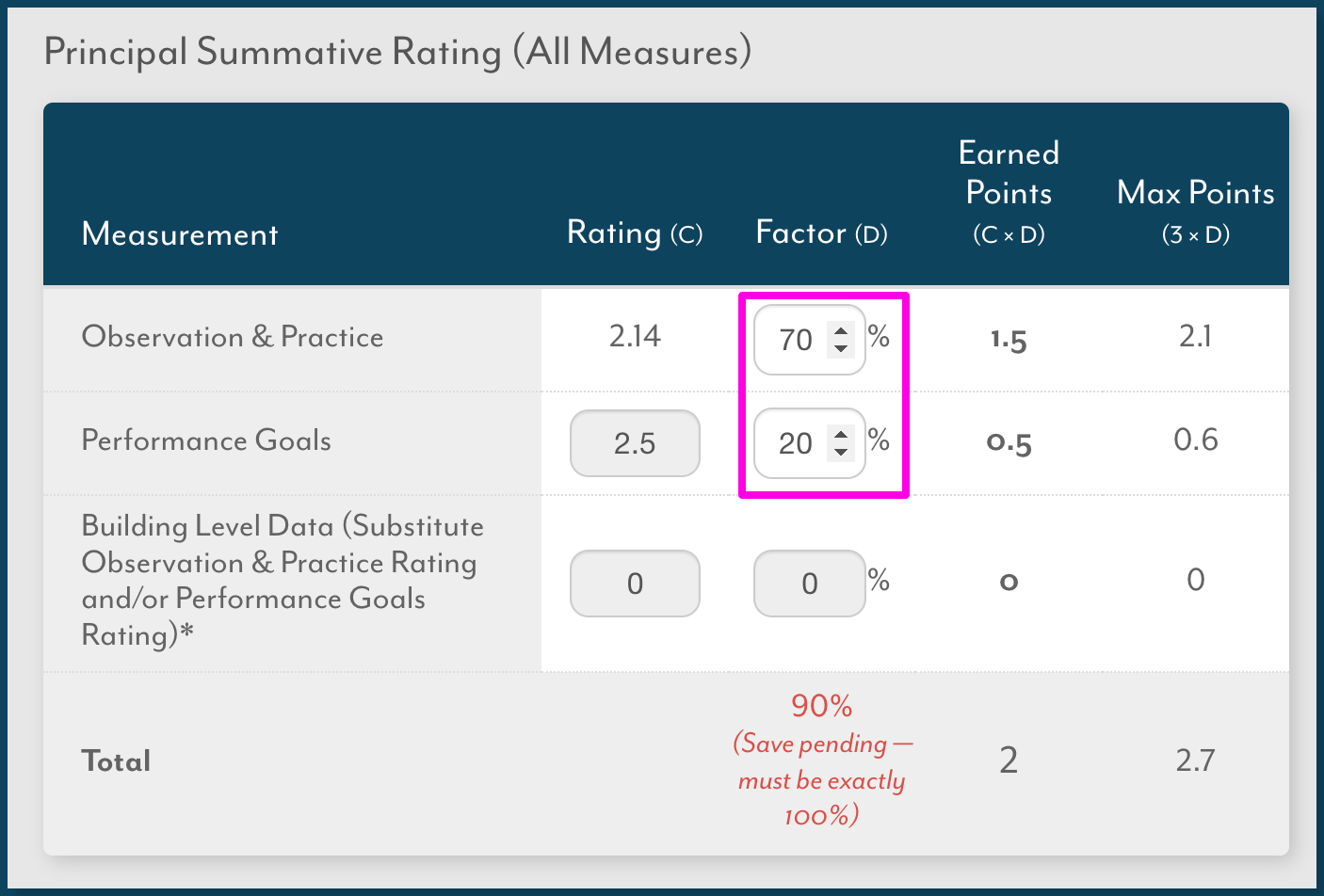Click the Max Points column header

1196,212
